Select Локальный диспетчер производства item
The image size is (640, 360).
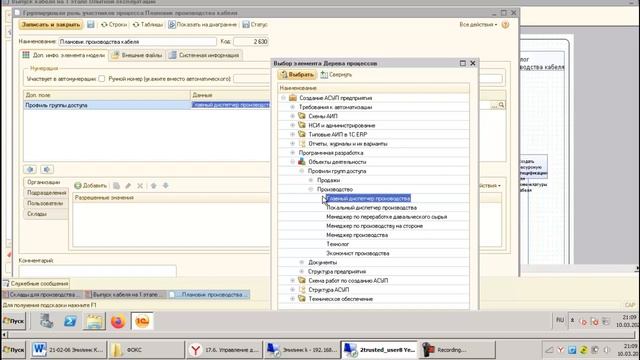click(371, 208)
